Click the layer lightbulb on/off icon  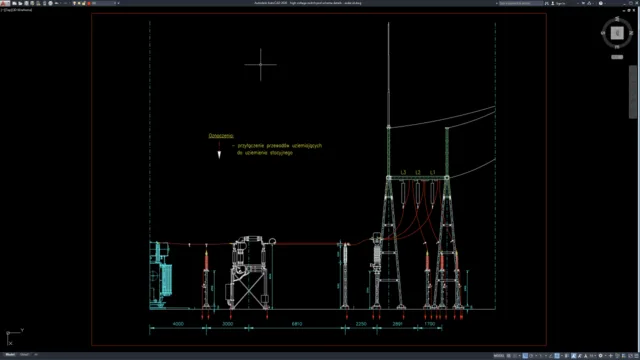tap(74, 3)
